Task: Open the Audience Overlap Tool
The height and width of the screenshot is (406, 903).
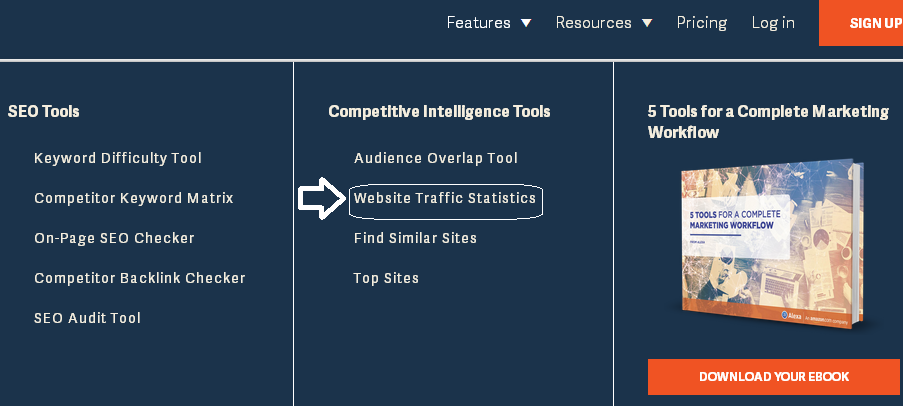Action: pos(436,158)
